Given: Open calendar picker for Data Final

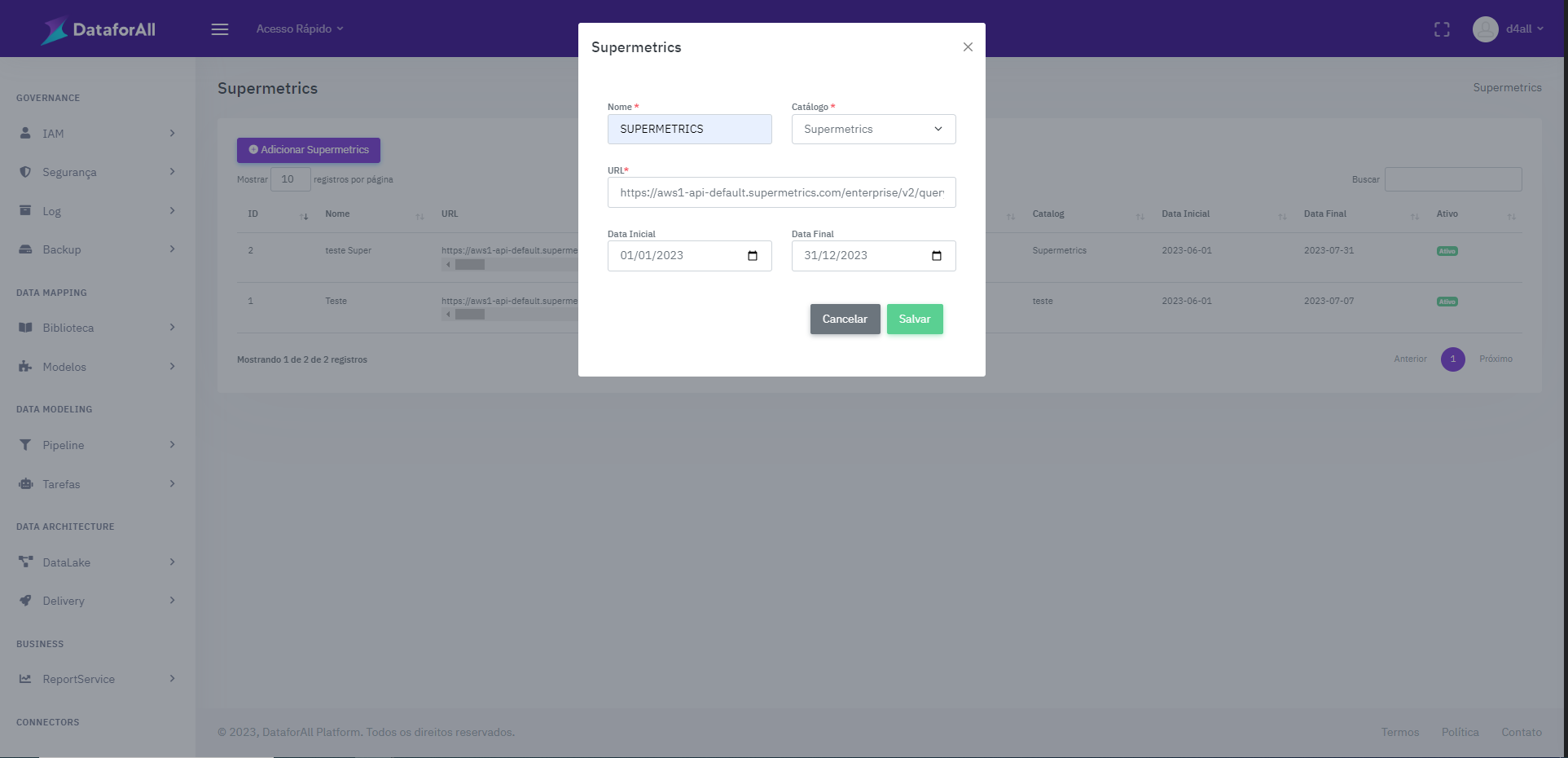Looking at the screenshot, I should (937, 256).
